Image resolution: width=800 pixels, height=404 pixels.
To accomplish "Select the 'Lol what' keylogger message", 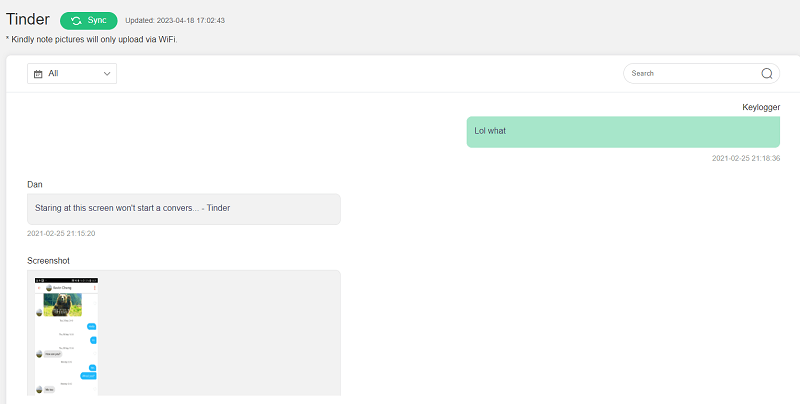I will (x=623, y=132).
